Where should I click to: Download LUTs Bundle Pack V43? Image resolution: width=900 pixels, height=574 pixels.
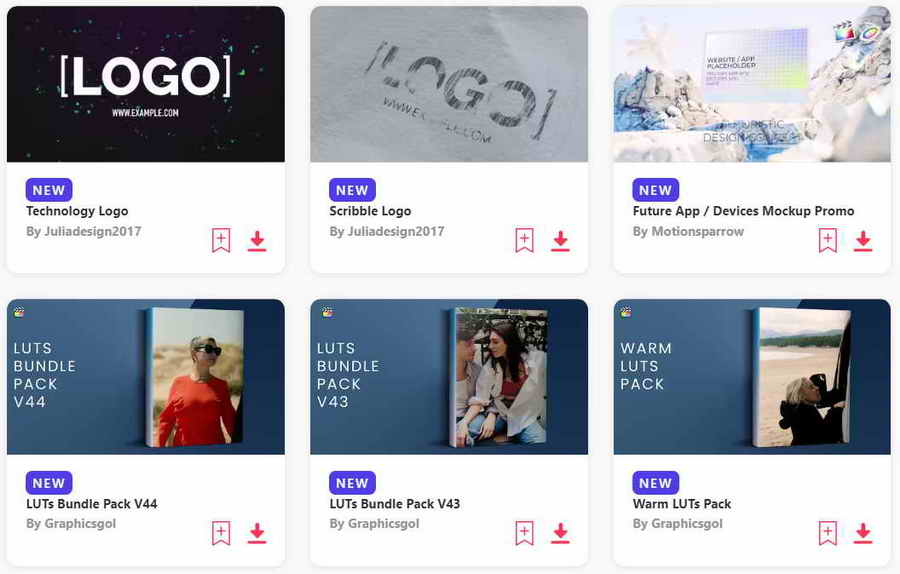[560, 533]
